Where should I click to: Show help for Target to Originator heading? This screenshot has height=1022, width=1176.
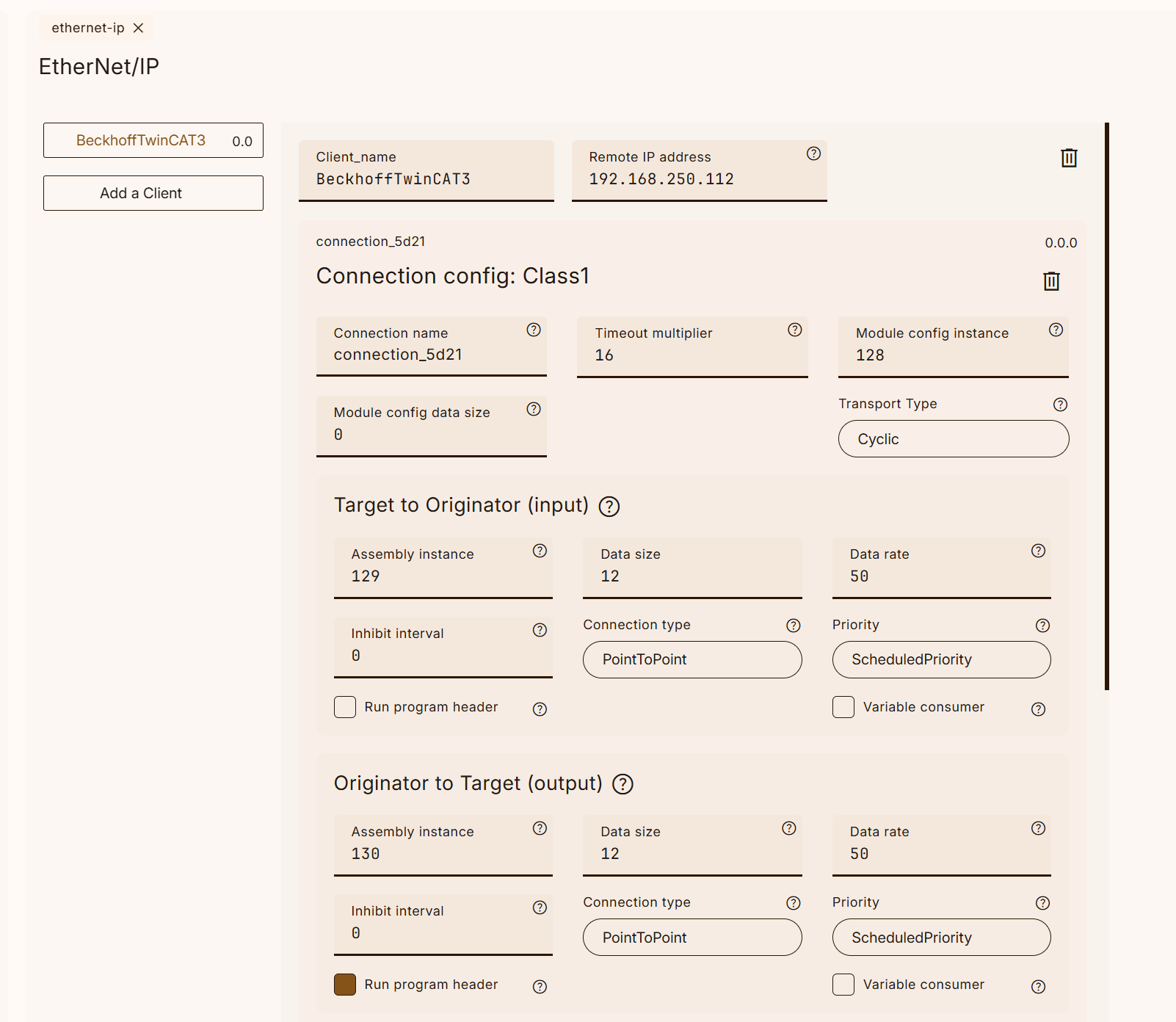click(x=609, y=507)
